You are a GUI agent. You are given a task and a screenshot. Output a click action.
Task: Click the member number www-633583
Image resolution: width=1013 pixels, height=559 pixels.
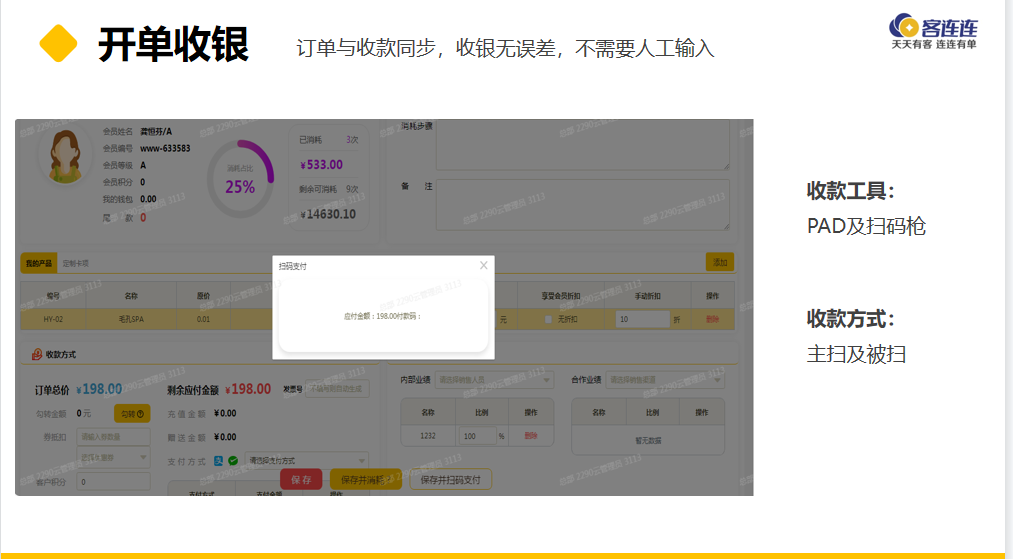[165, 149]
